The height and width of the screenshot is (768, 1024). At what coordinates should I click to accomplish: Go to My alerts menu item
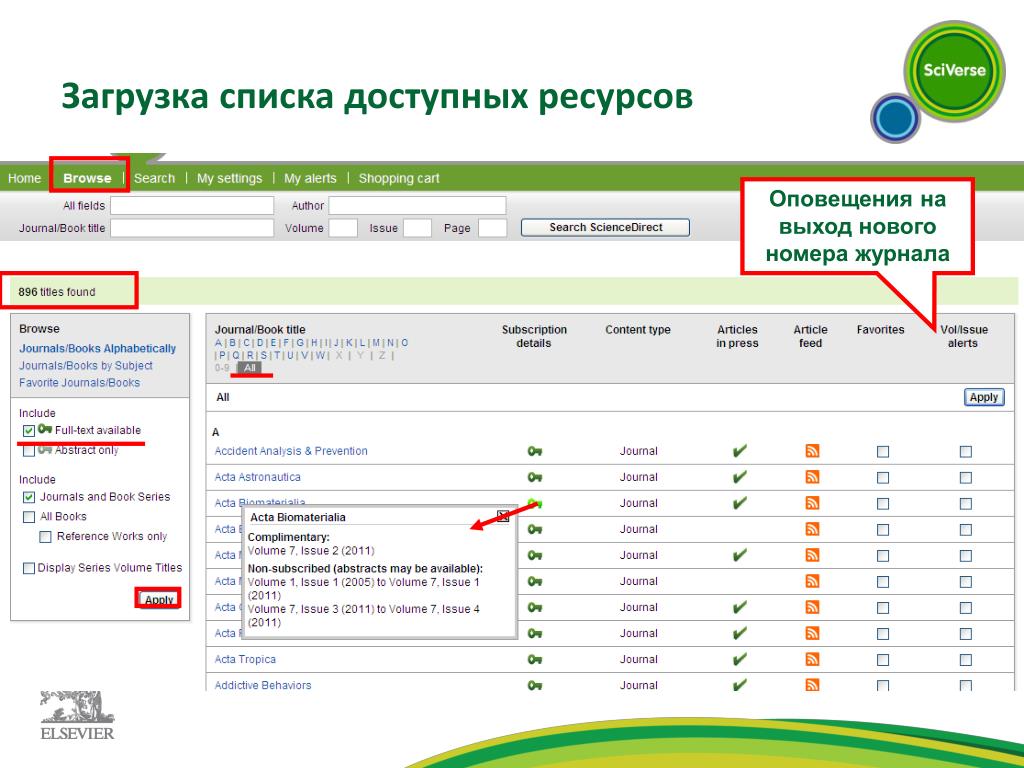(x=310, y=178)
